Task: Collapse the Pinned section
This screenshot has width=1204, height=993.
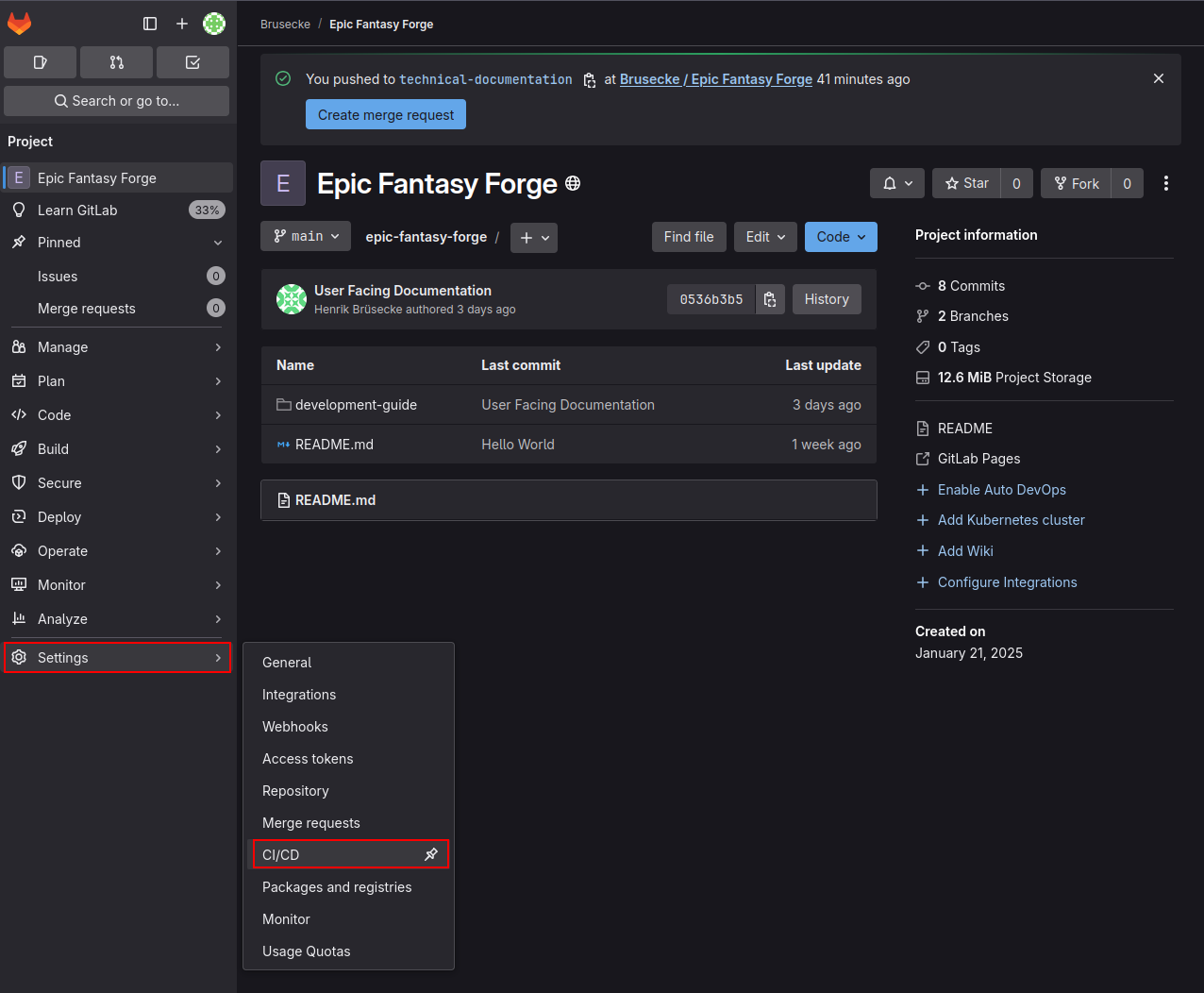Action: (118, 243)
